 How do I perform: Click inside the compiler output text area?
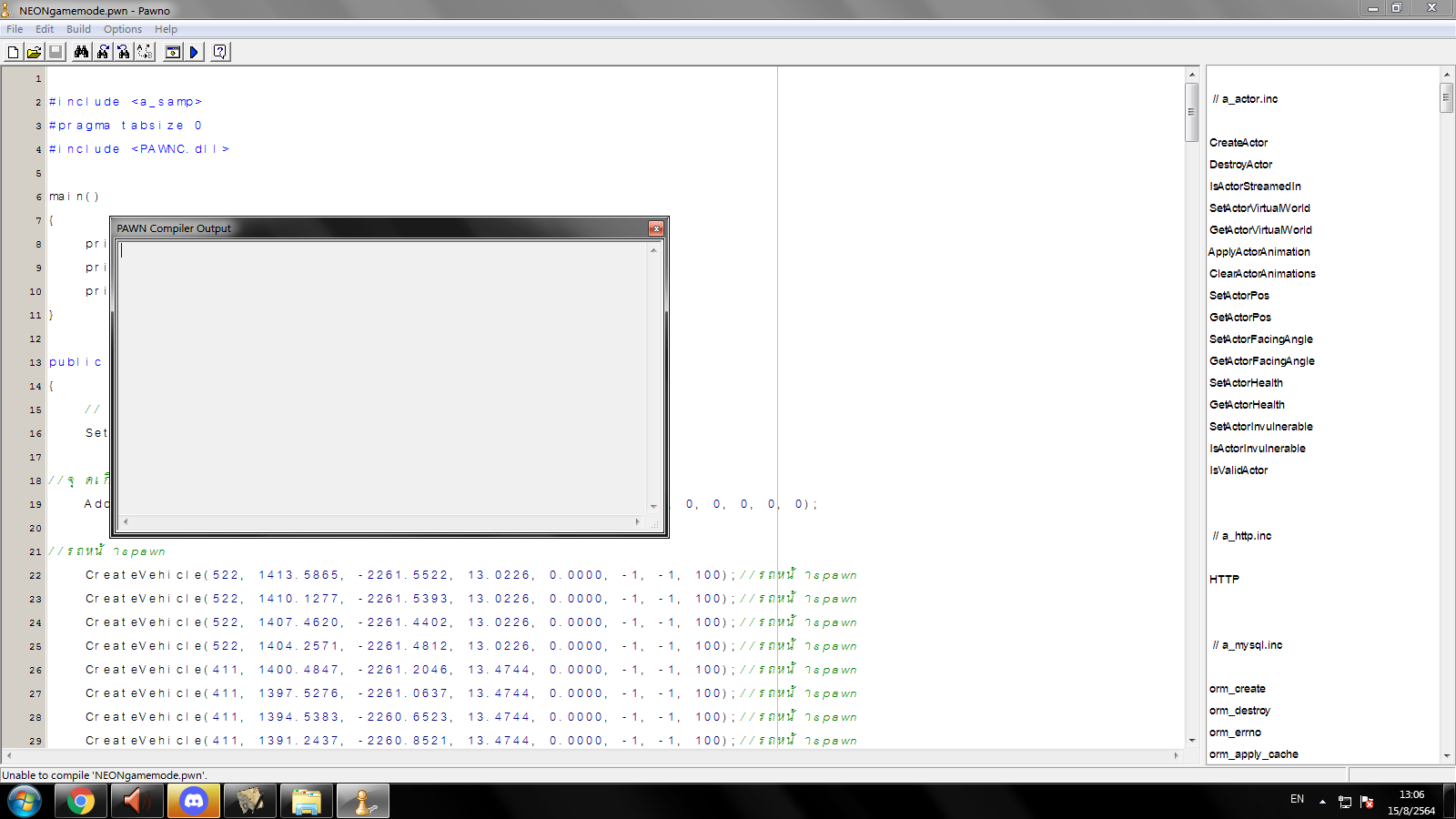point(382,378)
